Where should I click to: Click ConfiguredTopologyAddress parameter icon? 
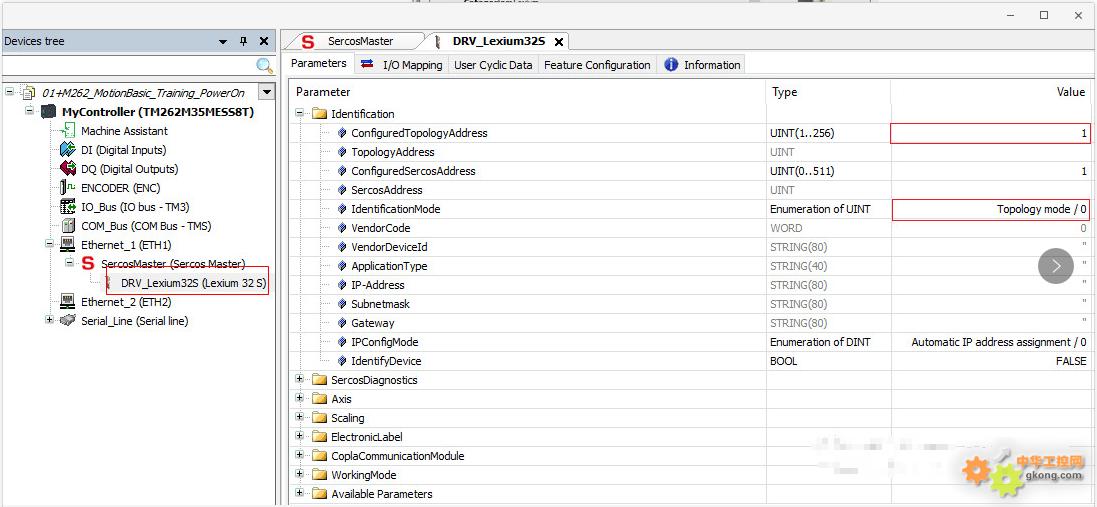coord(341,133)
